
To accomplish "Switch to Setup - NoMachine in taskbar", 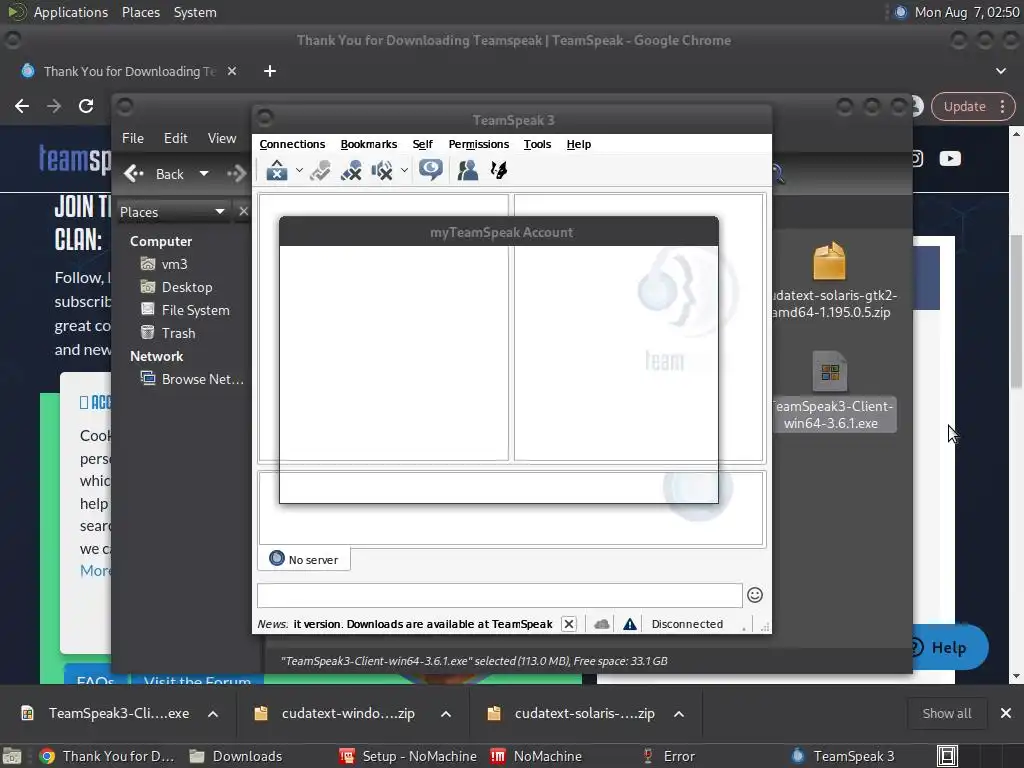I will tap(408, 756).
